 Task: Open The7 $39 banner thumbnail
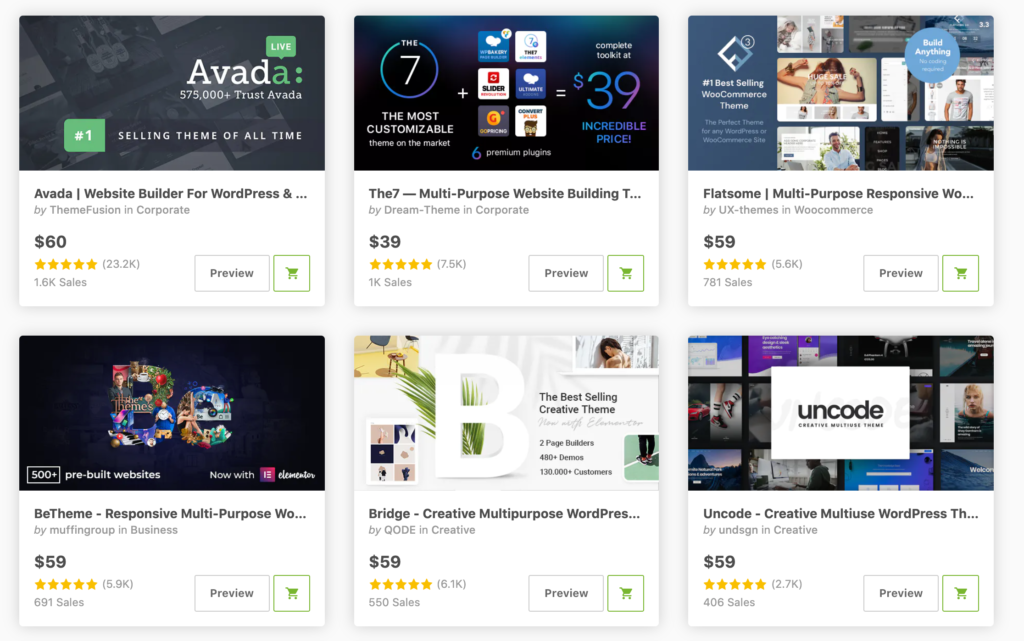coord(506,93)
